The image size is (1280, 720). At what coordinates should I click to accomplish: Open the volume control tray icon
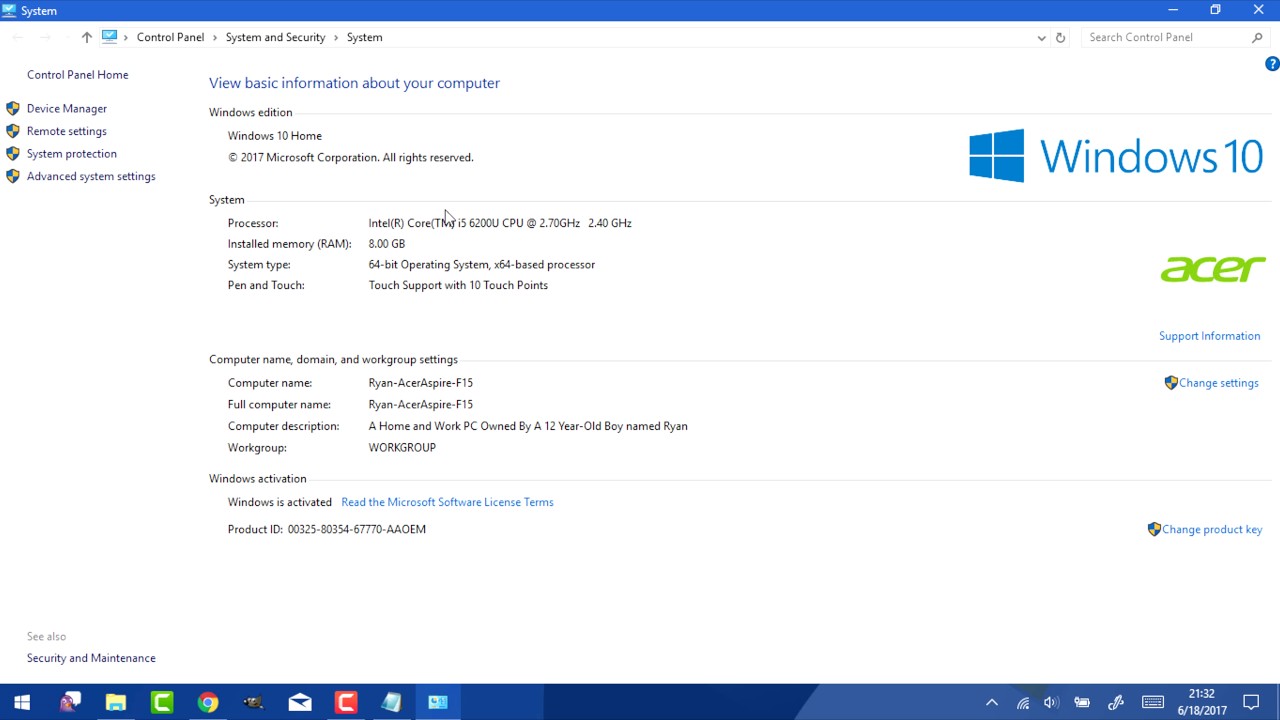pyautogui.click(x=1051, y=702)
